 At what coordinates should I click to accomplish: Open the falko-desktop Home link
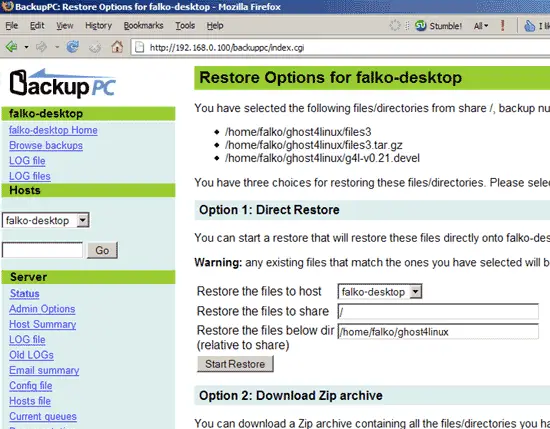[53, 130]
